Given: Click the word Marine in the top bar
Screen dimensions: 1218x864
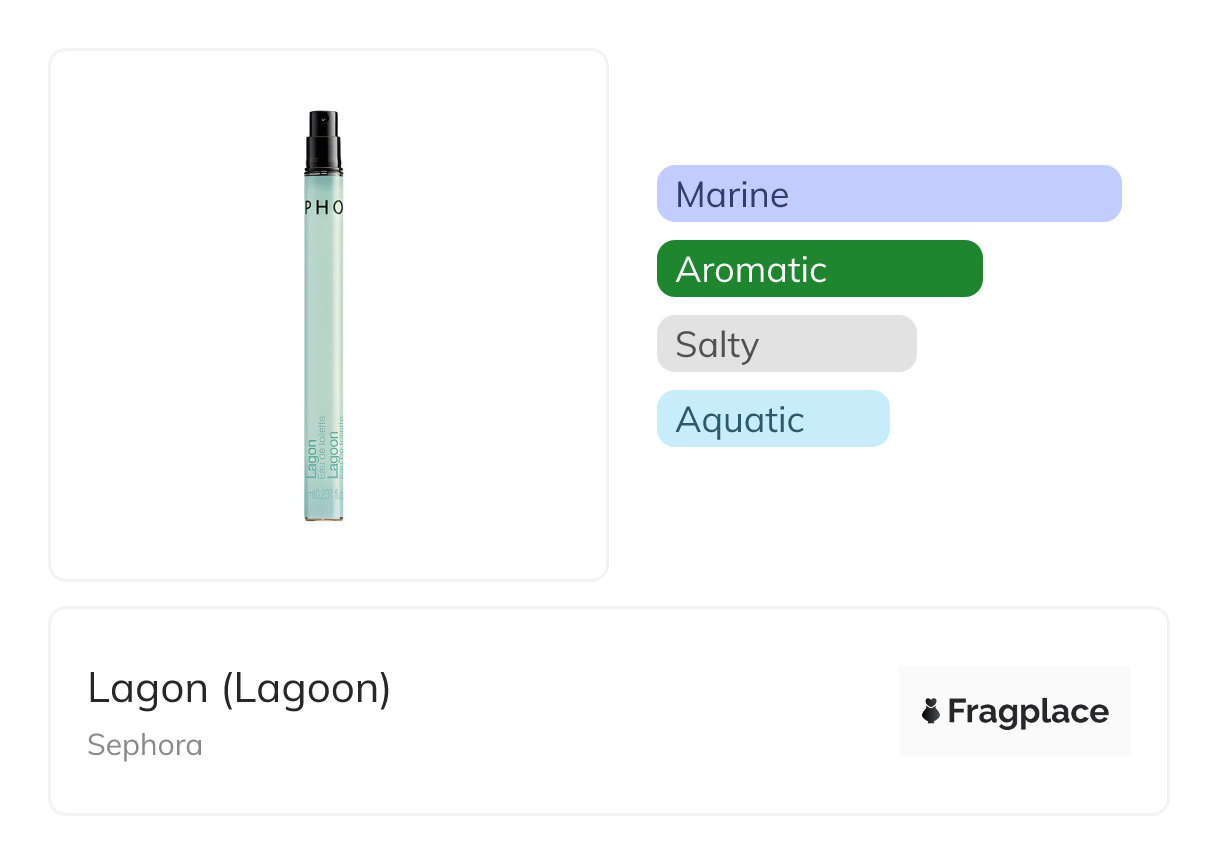Looking at the screenshot, I should [732, 194].
